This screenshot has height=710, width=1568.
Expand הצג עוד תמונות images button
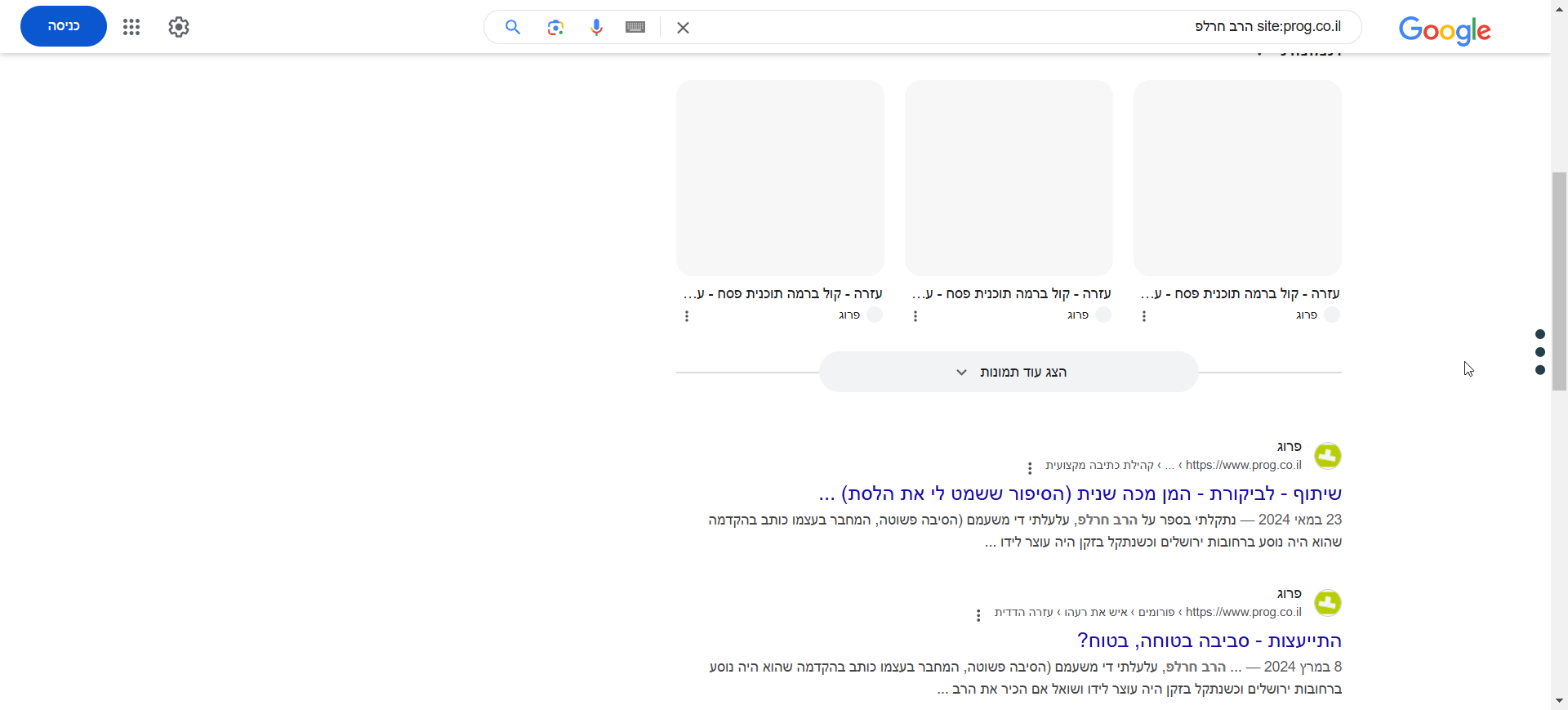[x=1009, y=372]
